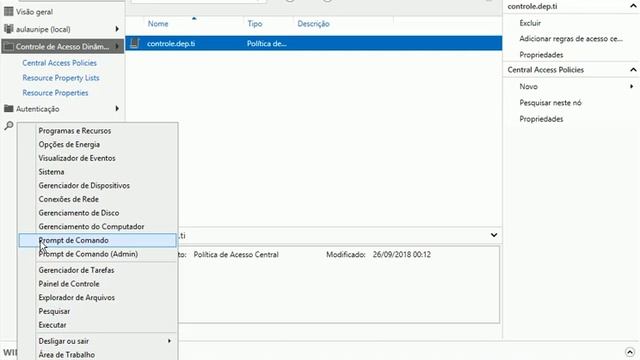Image resolution: width=640 pixels, height=360 pixels.
Task: Click Excluir in the tasks pane
Action: [530, 23]
